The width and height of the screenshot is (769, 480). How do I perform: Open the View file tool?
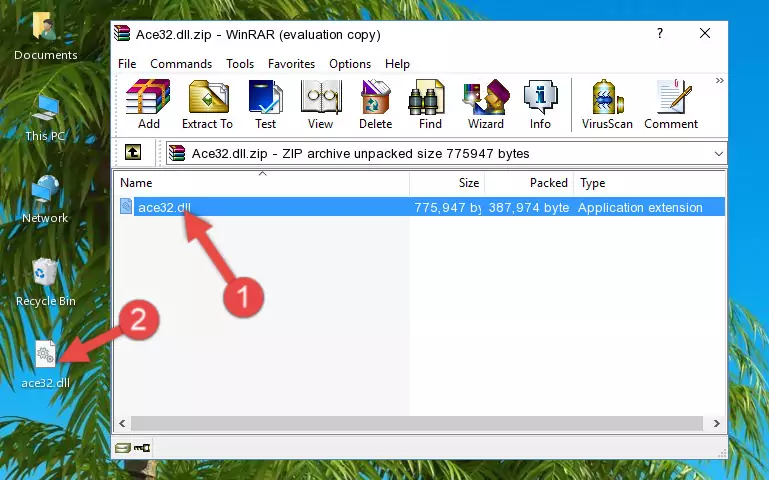(x=321, y=104)
